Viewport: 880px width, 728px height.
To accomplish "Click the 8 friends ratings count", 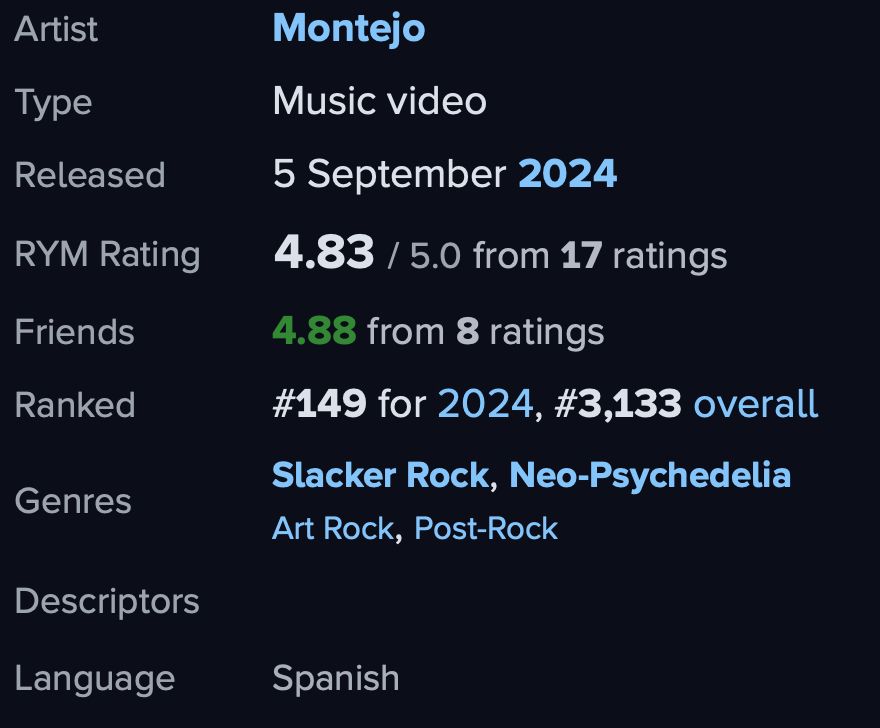I will (x=468, y=331).
